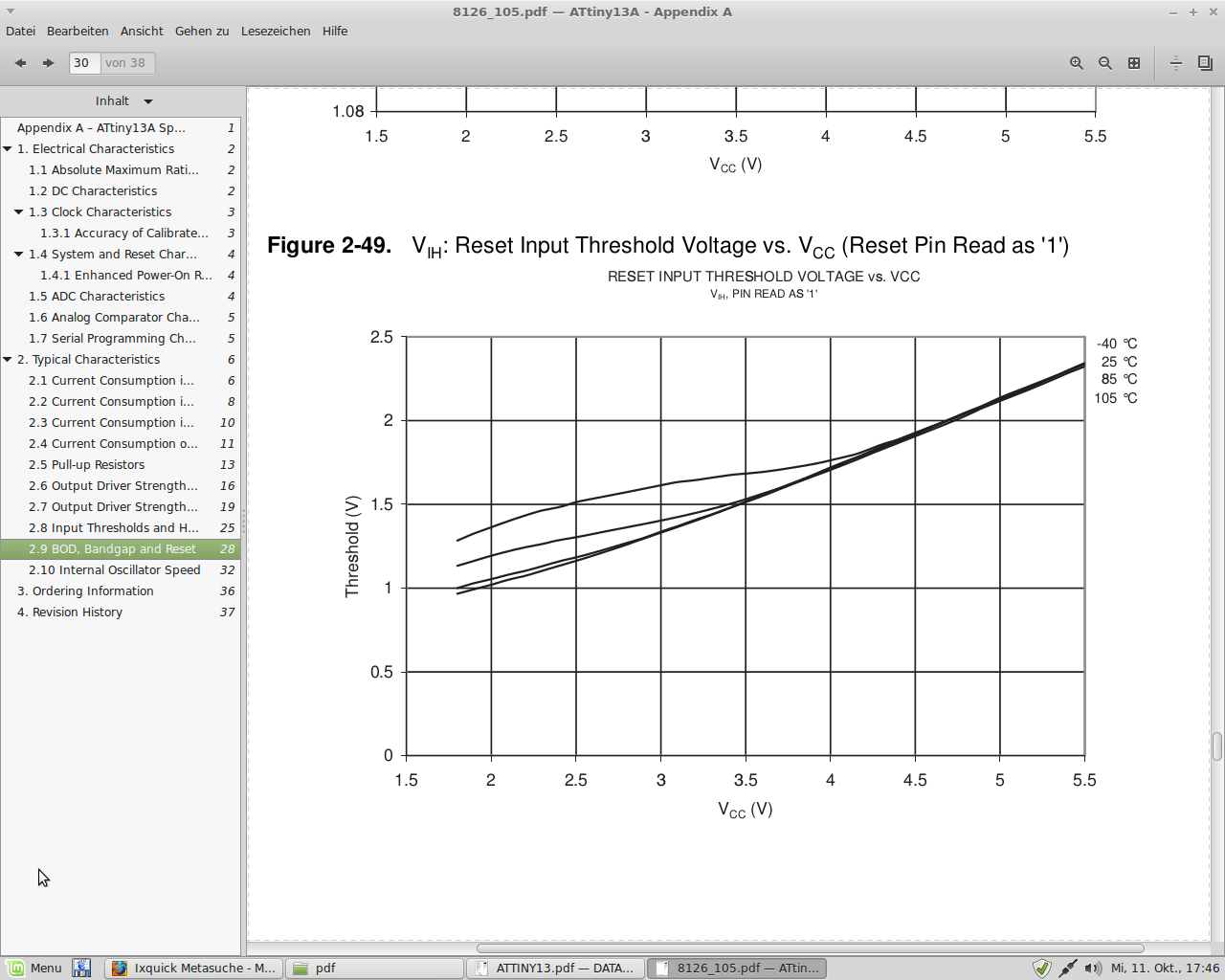Collapse the '1.3 Clock Characteristics' section

coord(19,212)
